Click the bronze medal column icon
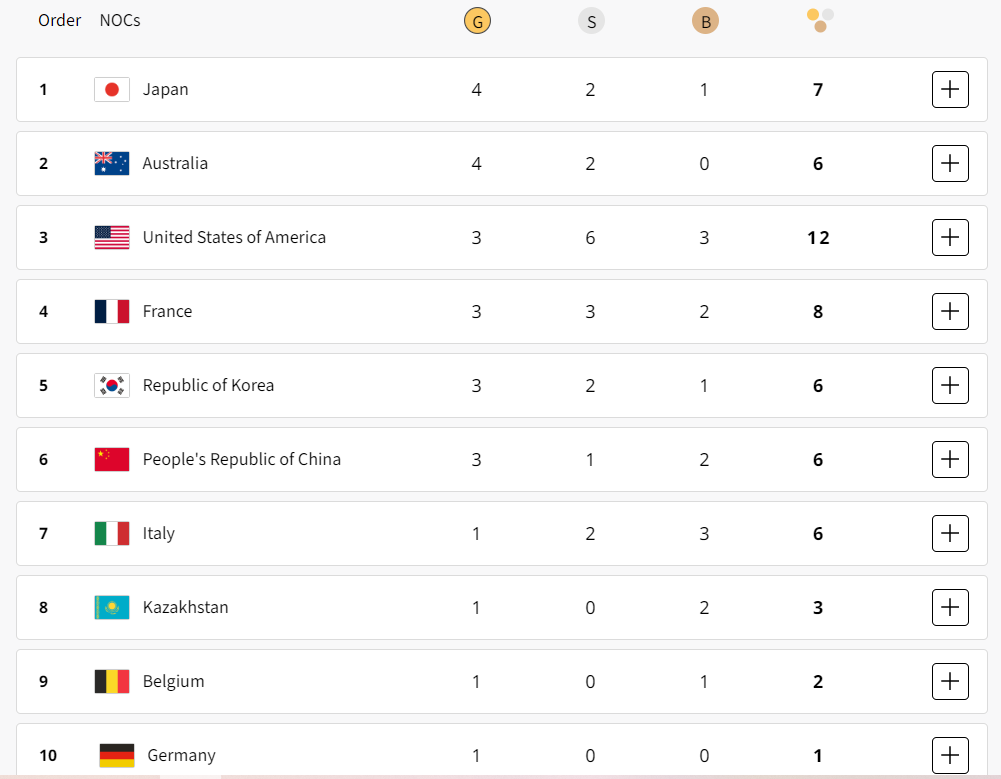 pyautogui.click(x=705, y=20)
